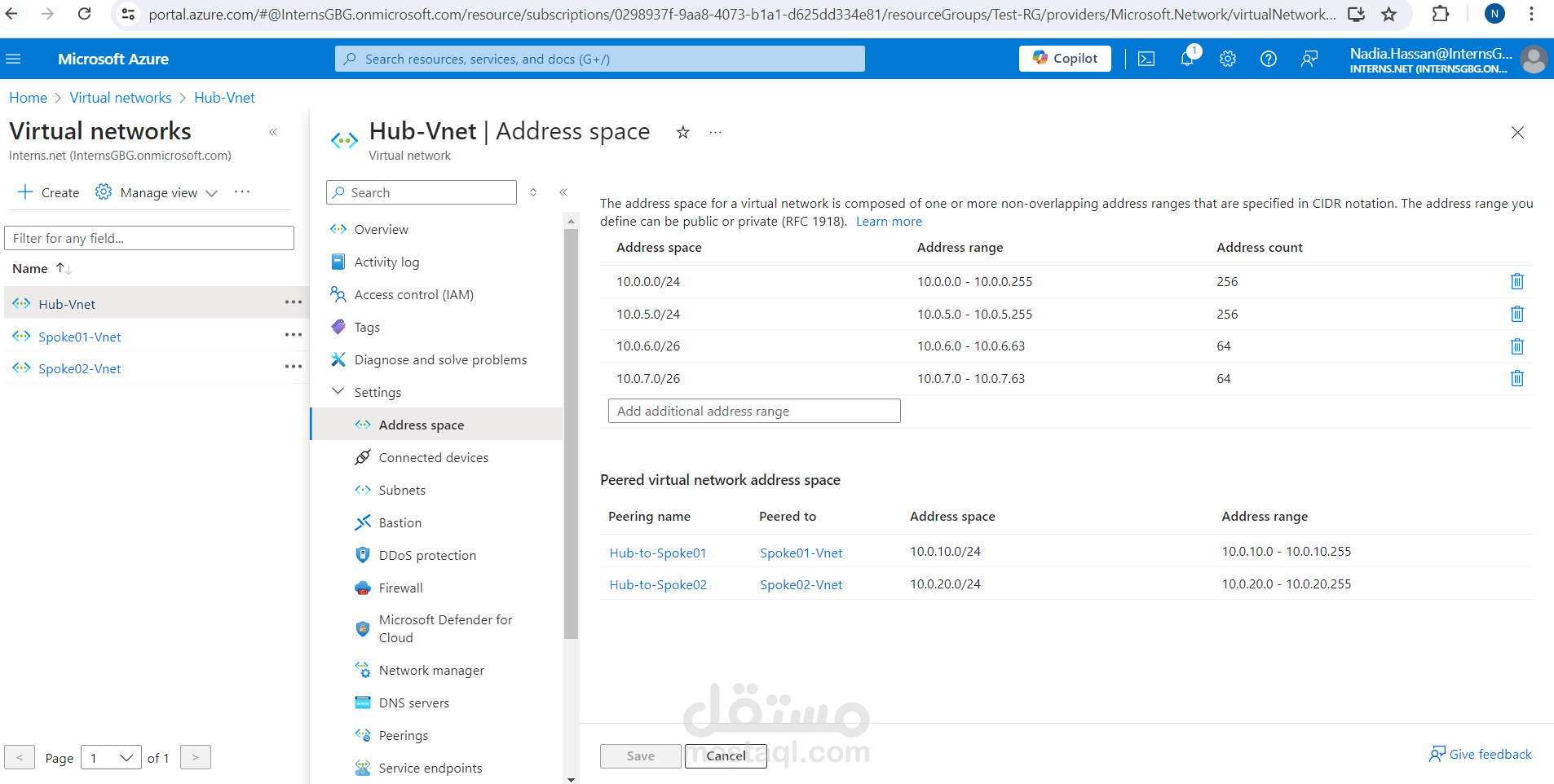1554x784 pixels.
Task: Collapse the Virtual networks list panel
Action: 273,132
